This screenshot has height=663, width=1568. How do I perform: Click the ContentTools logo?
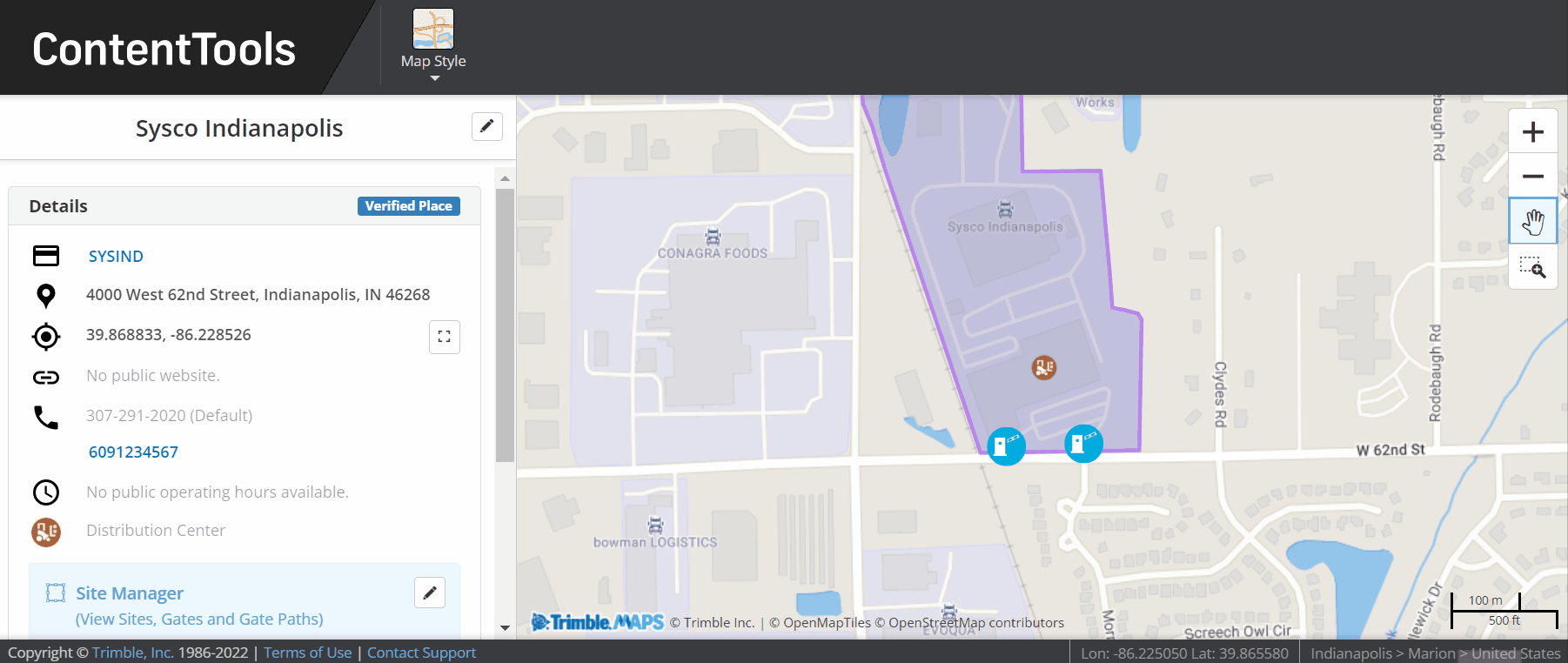point(164,49)
